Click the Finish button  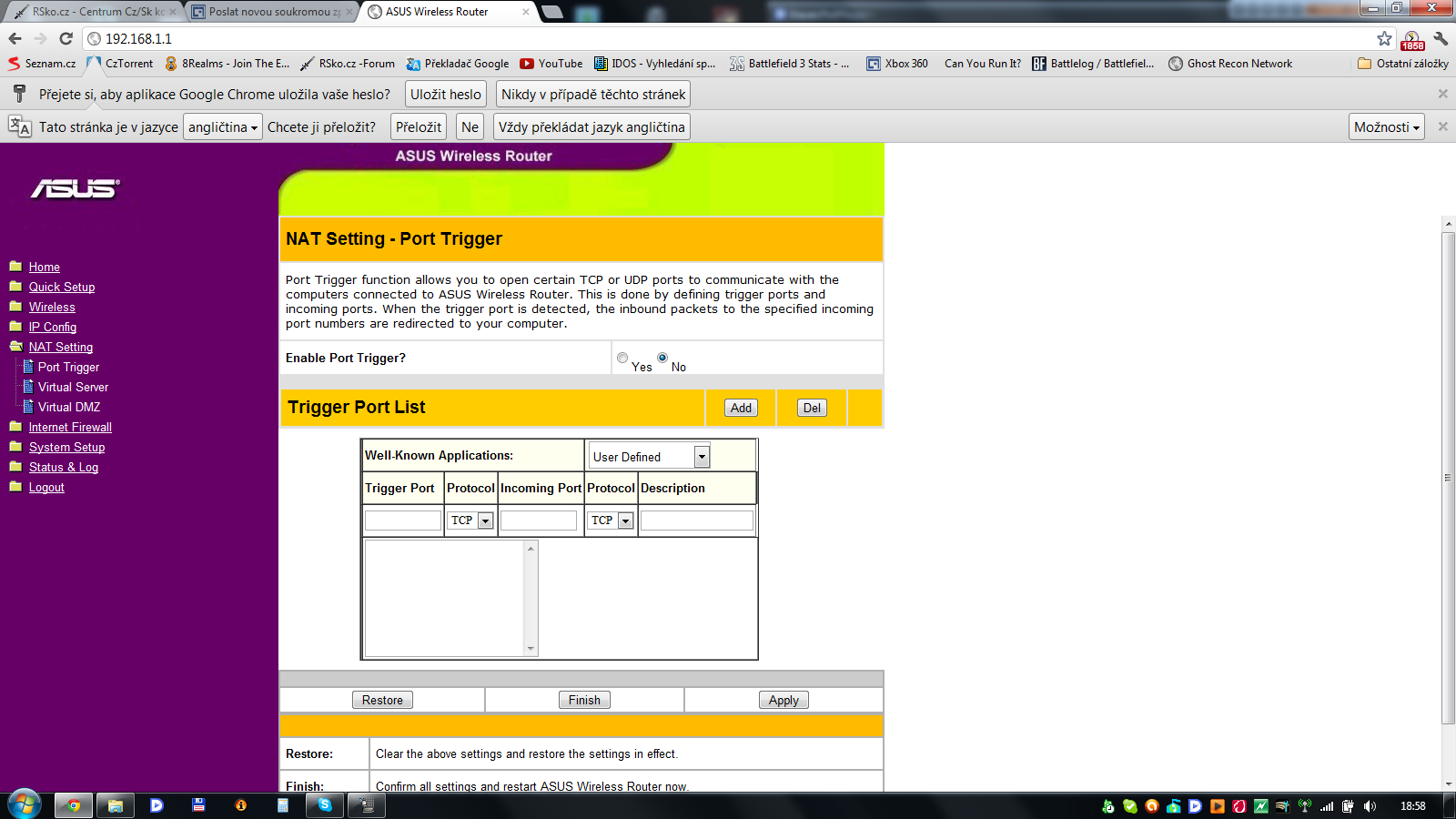(584, 700)
